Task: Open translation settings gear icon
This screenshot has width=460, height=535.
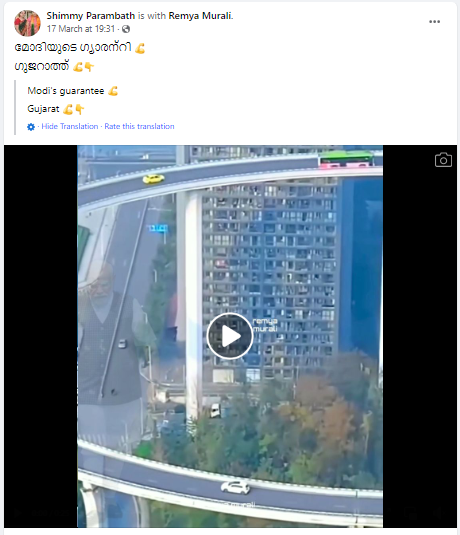Action: coord(31,127)
